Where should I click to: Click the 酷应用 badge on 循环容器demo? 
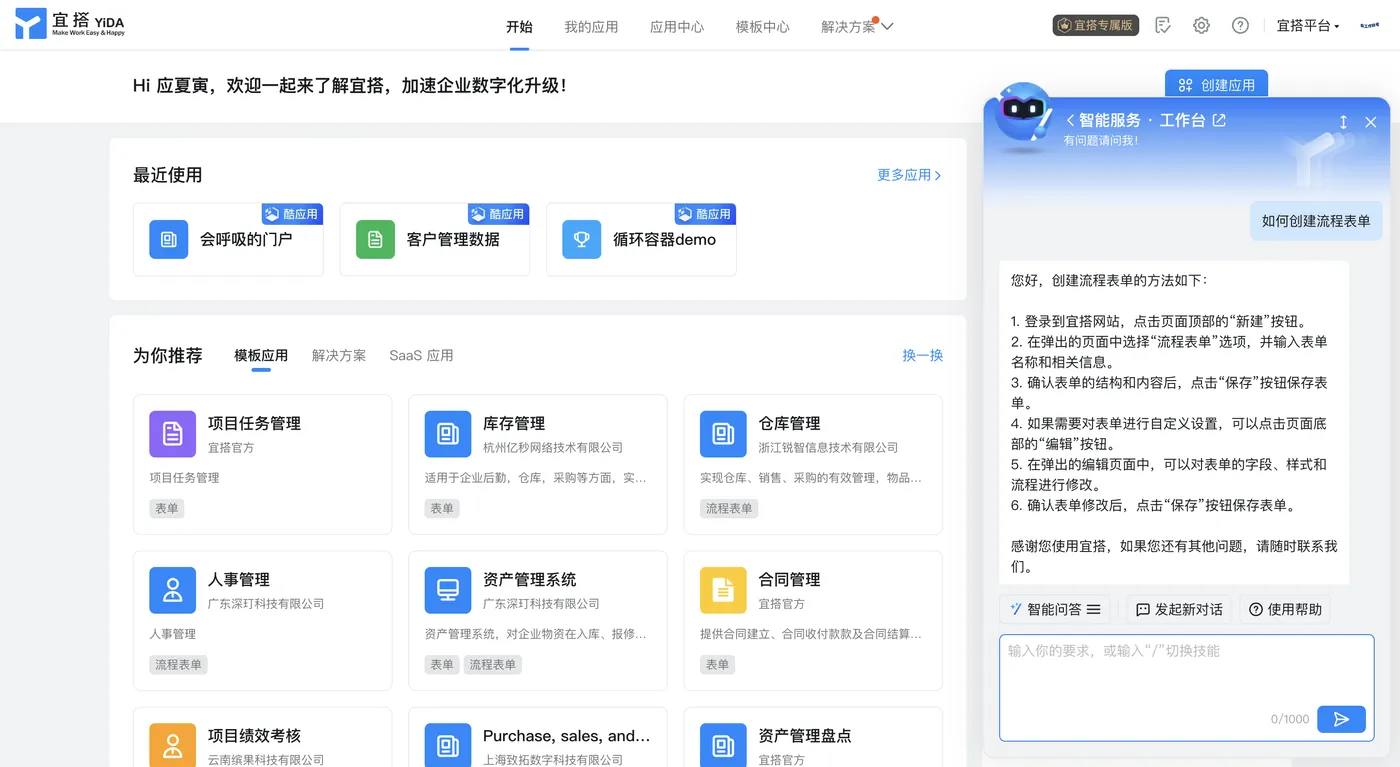point(705,214)
